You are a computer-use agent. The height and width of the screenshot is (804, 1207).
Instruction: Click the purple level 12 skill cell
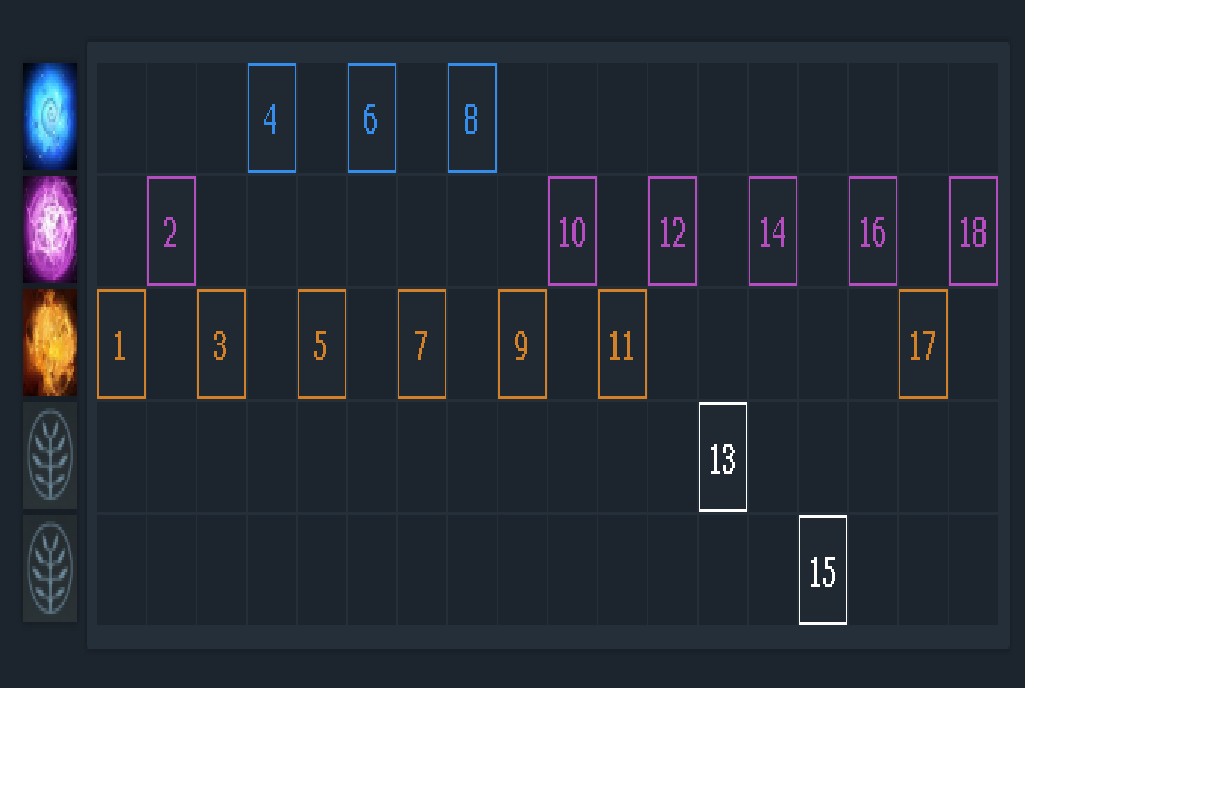coord(673,231)
